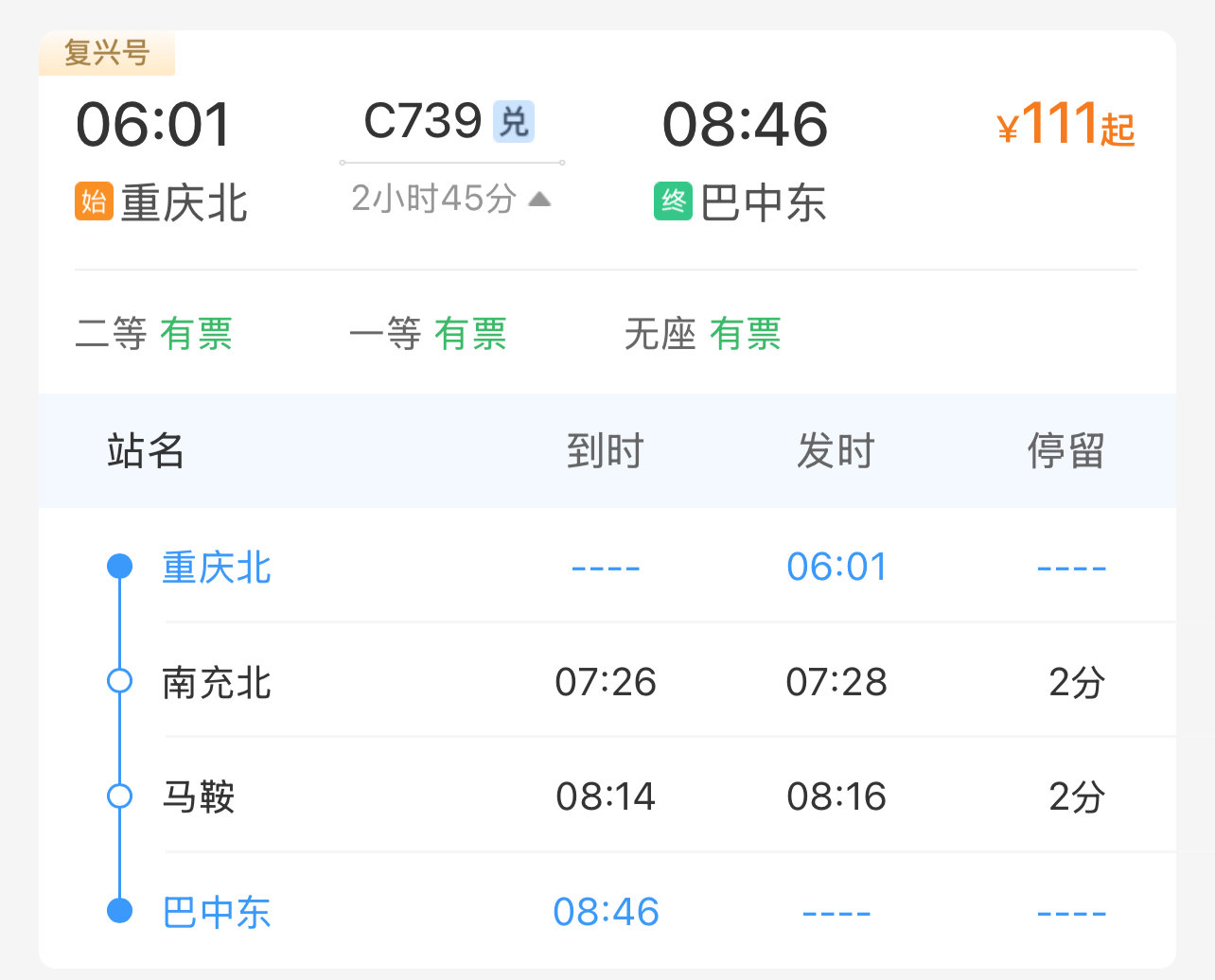1215x980 pixels.
Task: Click the 南充北 hollow timeline dot
Action: pos(119,681)
